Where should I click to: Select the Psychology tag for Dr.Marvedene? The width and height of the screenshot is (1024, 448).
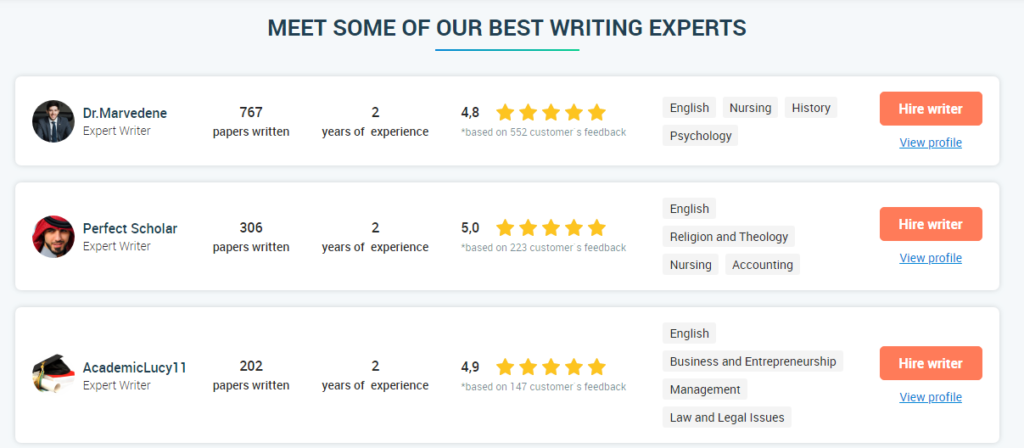click(700, 136)
